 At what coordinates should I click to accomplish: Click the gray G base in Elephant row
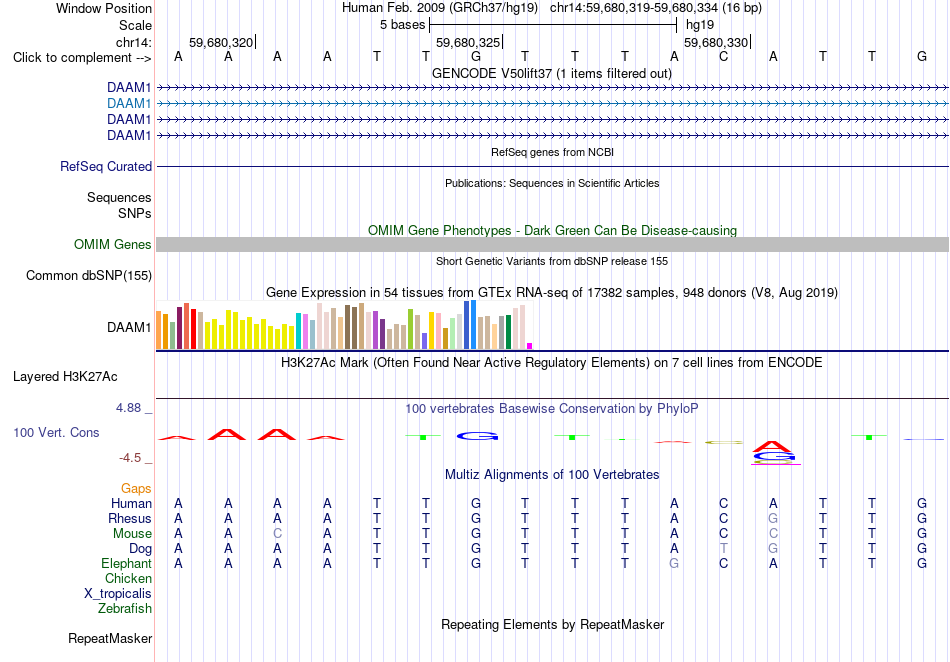674,563
